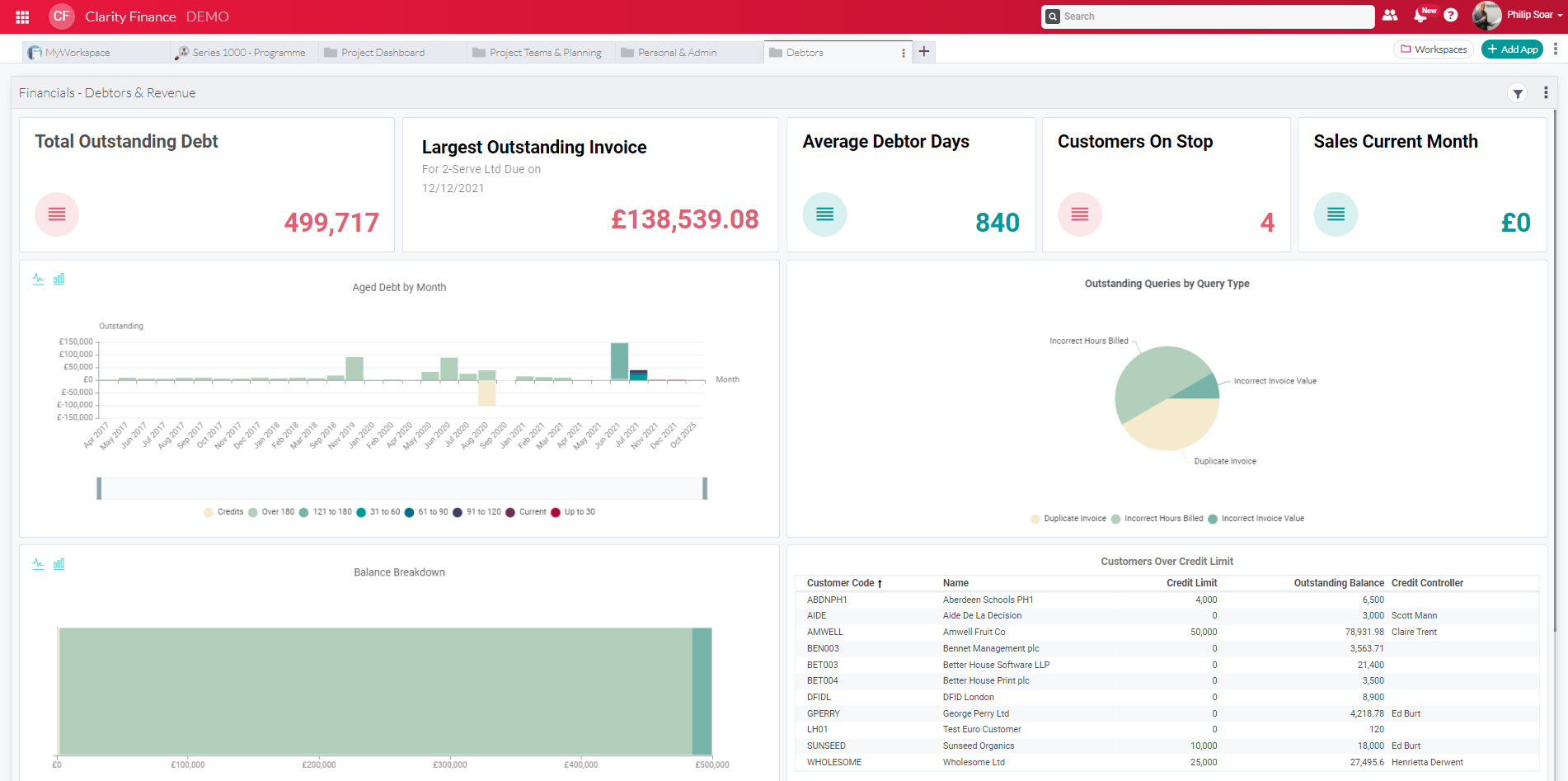
Task: Open the notifications bell with New badge
Action: pos(1420,16)
